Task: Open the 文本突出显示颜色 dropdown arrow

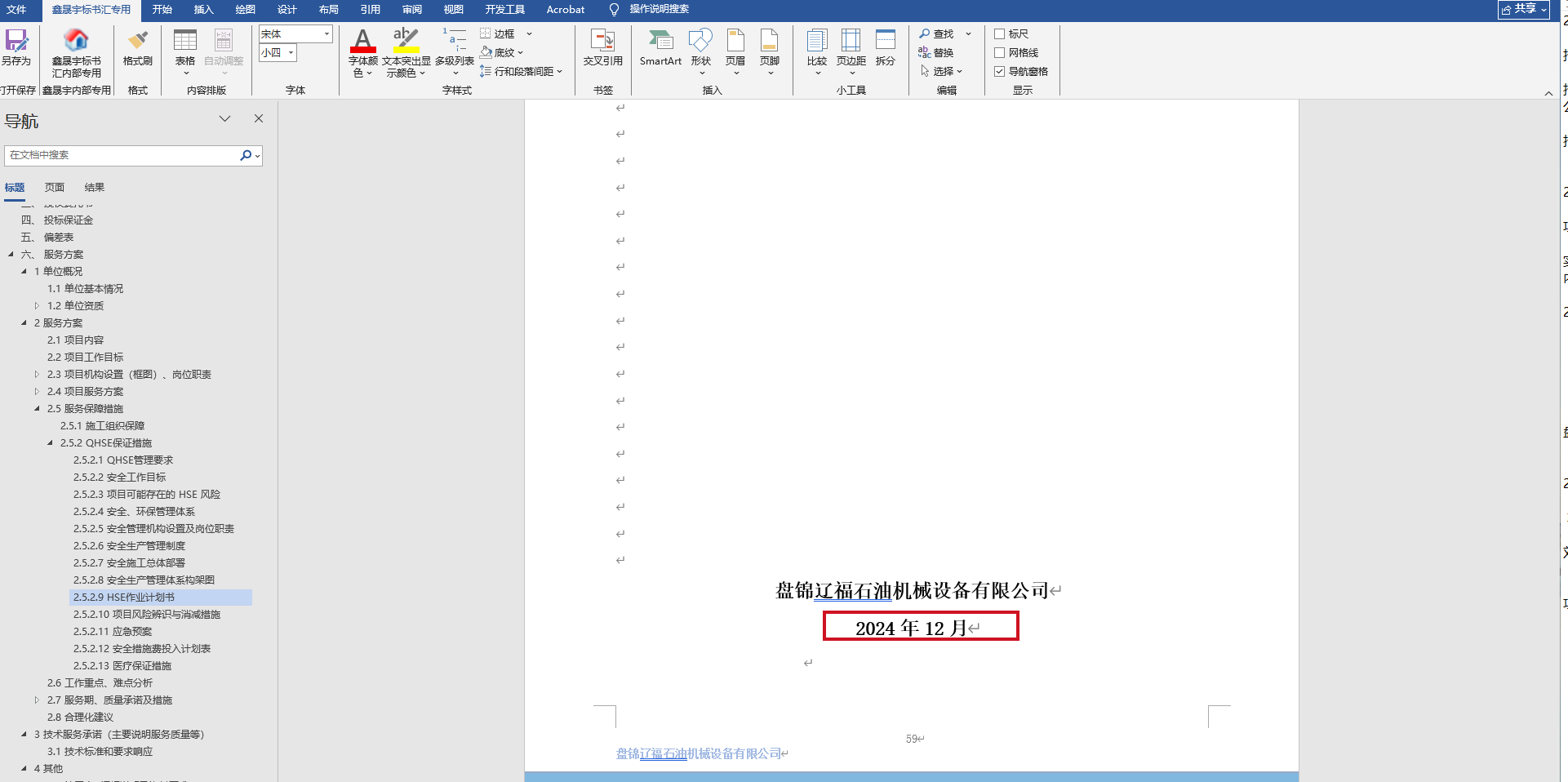Action: [x=422, y=73]
